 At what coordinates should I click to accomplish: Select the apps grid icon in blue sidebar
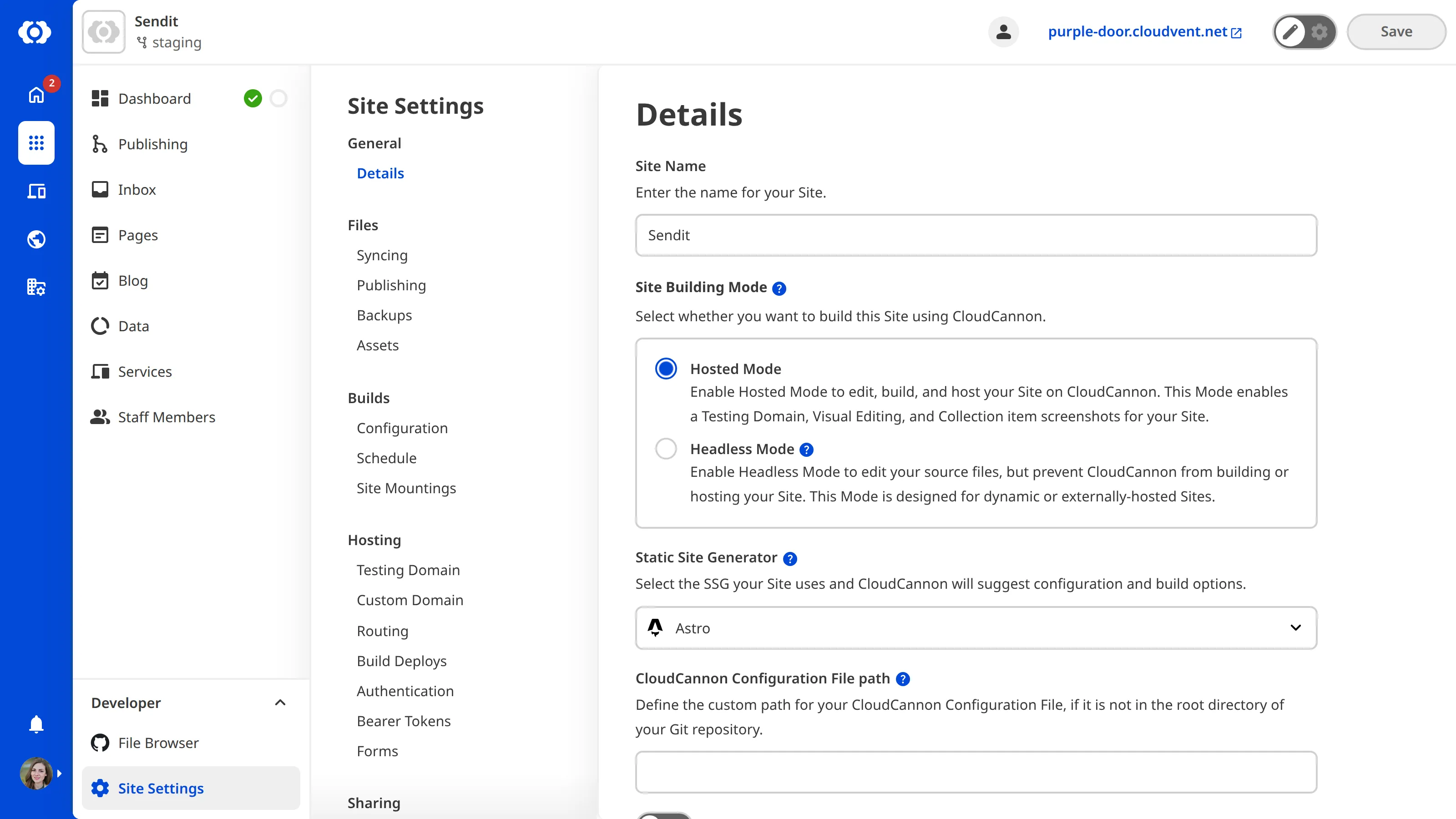36,143
